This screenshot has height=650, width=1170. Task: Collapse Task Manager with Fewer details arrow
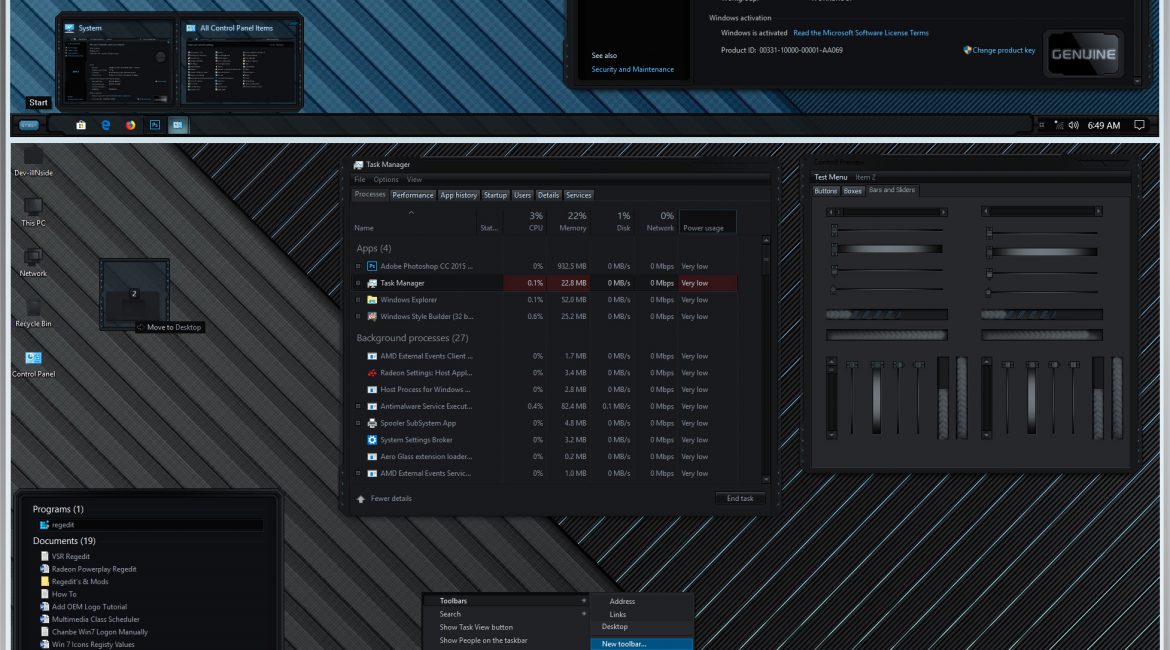coord(361,499)
